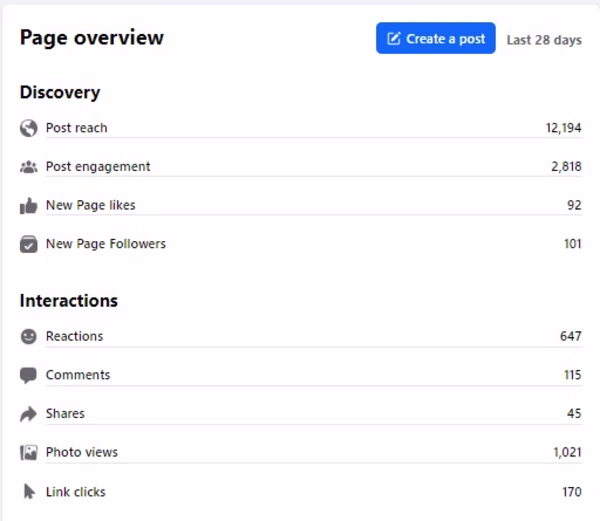Image resolution: width=600 pixels, height=521 pixels.
Task: Click the picture icon for Photo views
Action: point(28,453)
